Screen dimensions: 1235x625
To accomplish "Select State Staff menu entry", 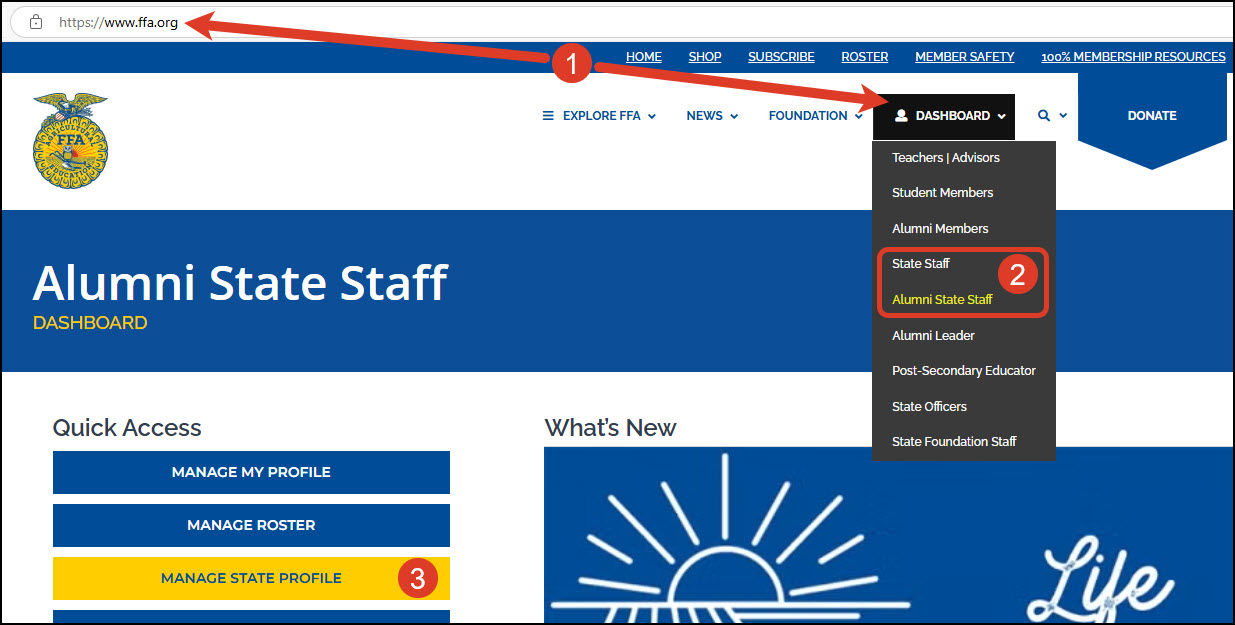I will [x=921, y=264].
